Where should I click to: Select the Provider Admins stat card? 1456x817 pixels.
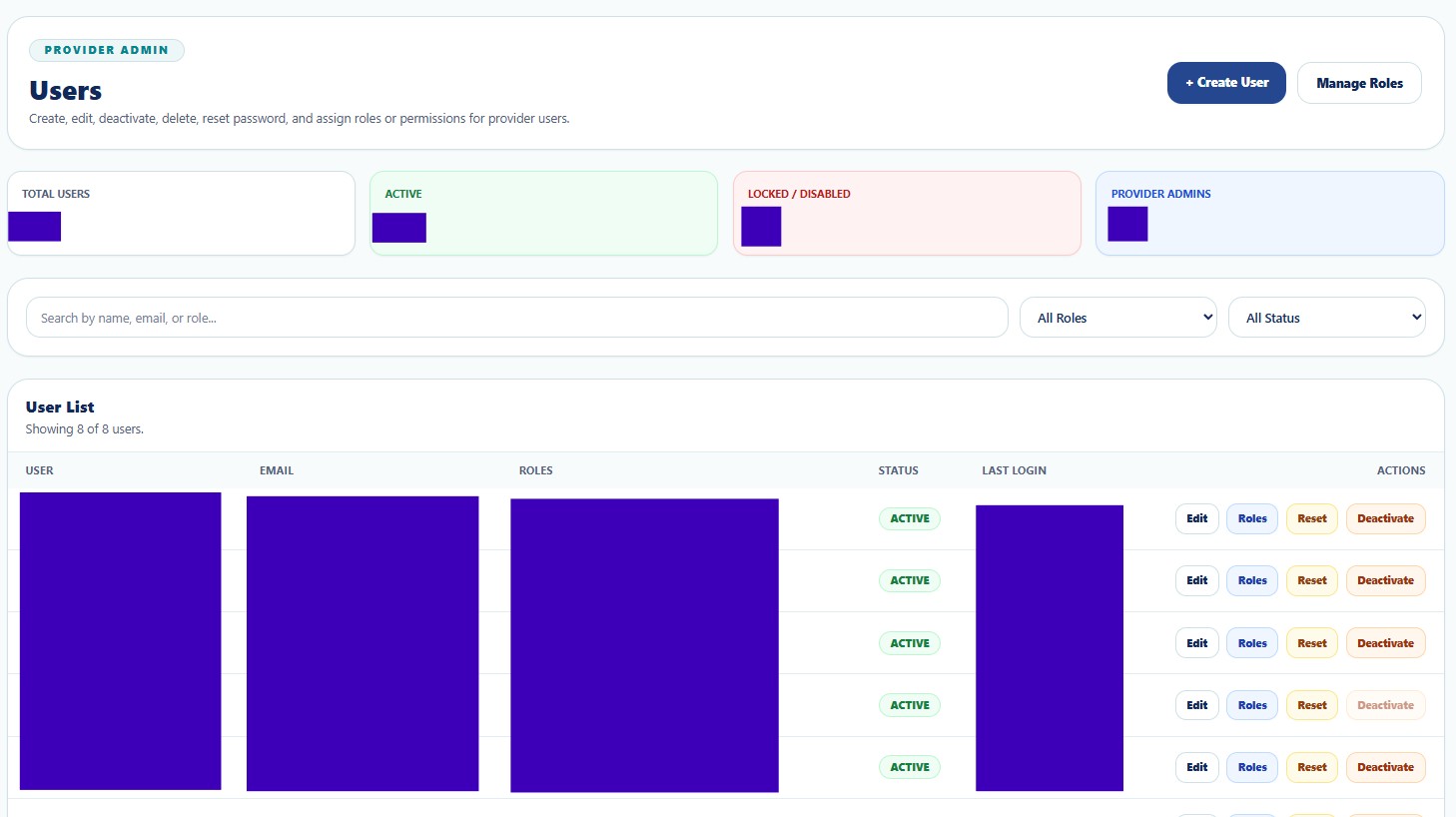[x=1270, y=213]
